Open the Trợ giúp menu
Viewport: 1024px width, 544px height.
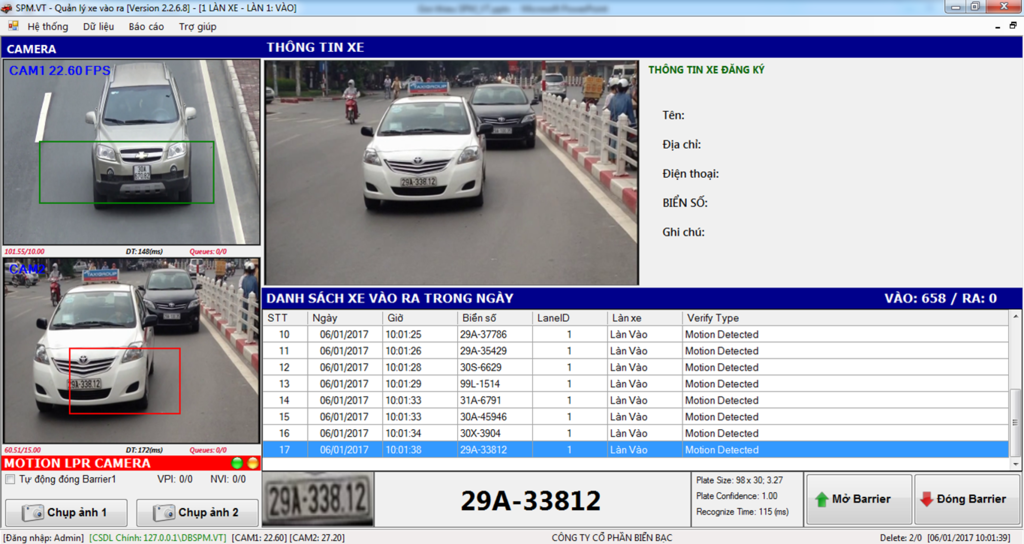[197, 26]
